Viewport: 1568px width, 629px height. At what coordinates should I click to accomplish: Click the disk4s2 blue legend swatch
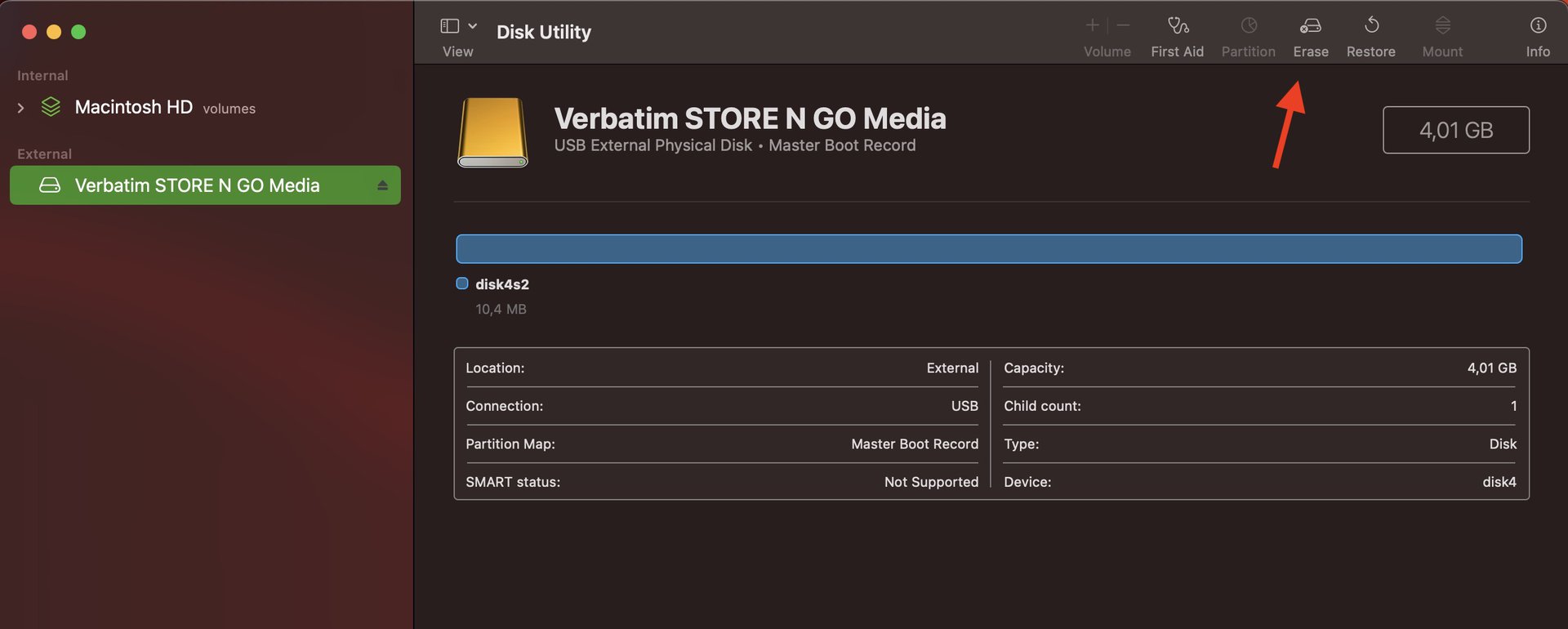pyautogui.click(x=462, y=283)
